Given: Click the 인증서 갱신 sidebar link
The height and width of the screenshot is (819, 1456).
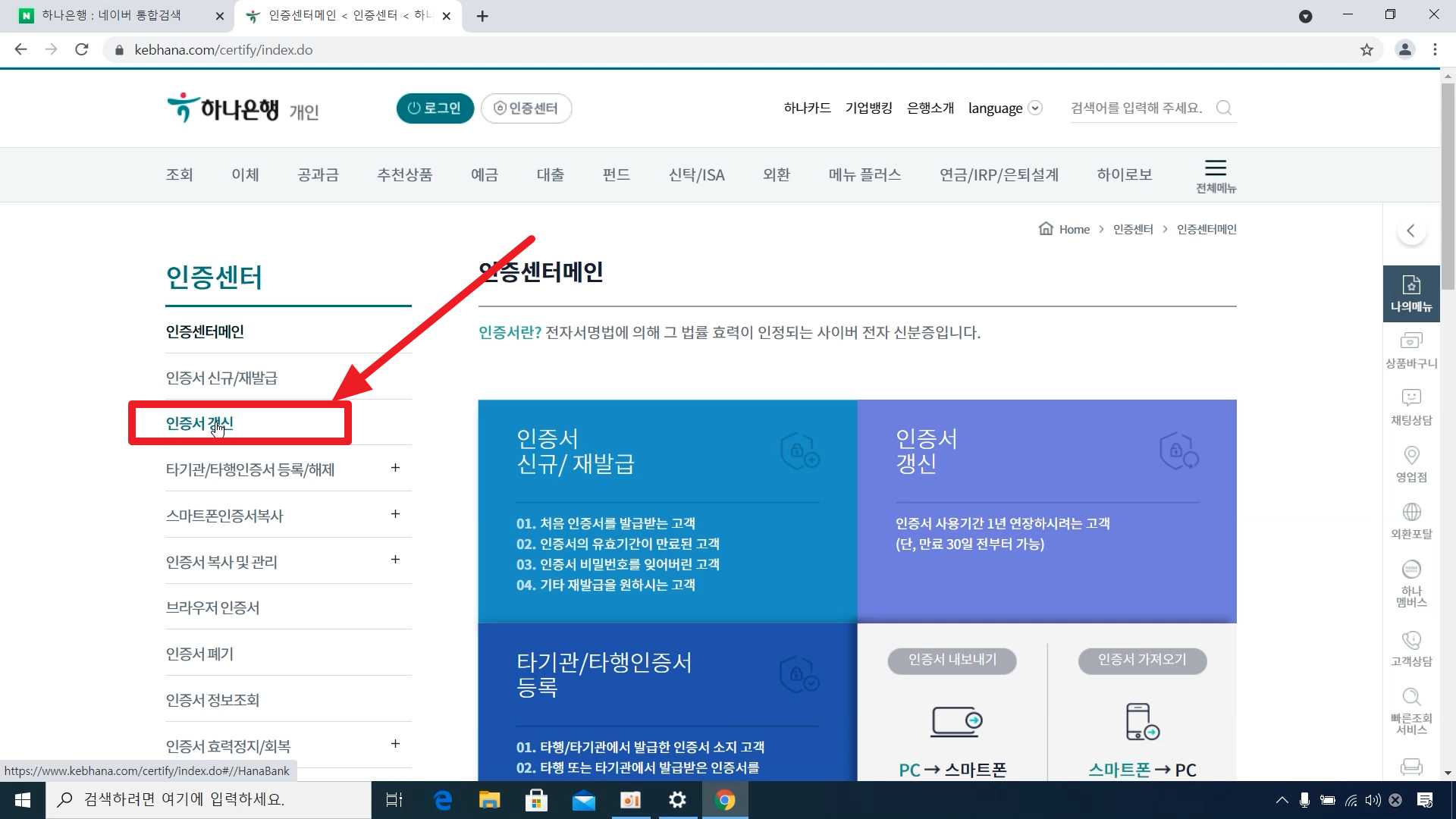Looking at the screenshot, I should pos(199,423).
